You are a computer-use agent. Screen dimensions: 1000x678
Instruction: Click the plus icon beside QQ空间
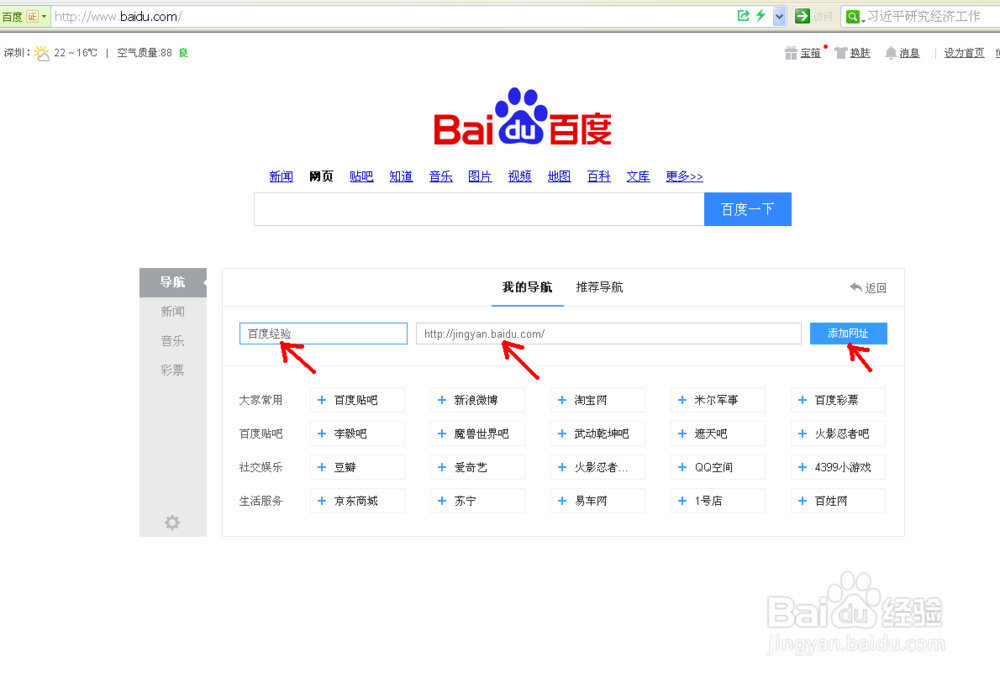click(682, 467)
